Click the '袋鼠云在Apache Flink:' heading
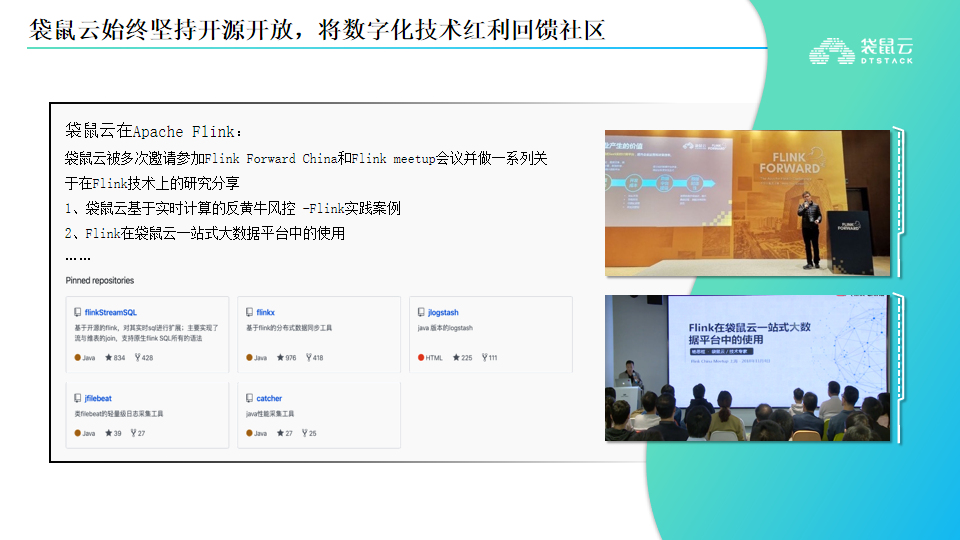This screenshot has width=960, height=540. (x=154, y=131)
